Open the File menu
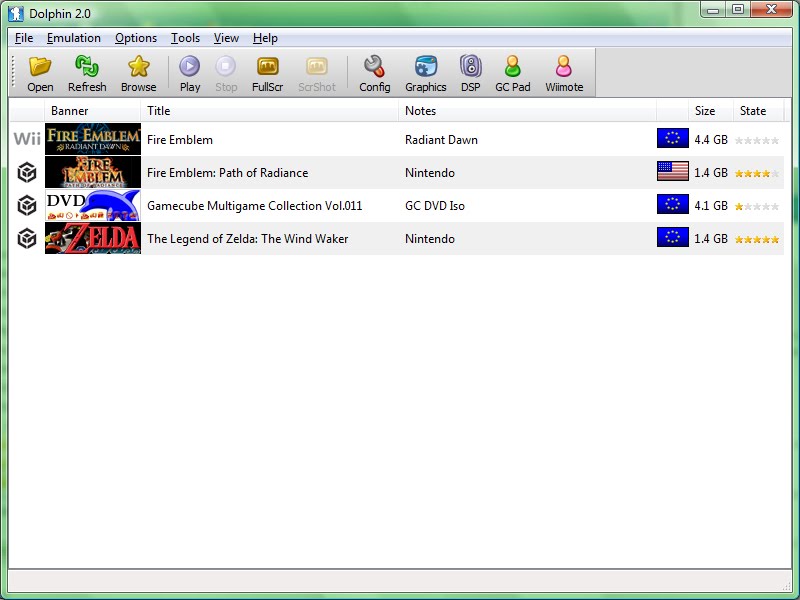Image resolution: width=800 pixels, height=600 pixels. (x=24, y=38)
